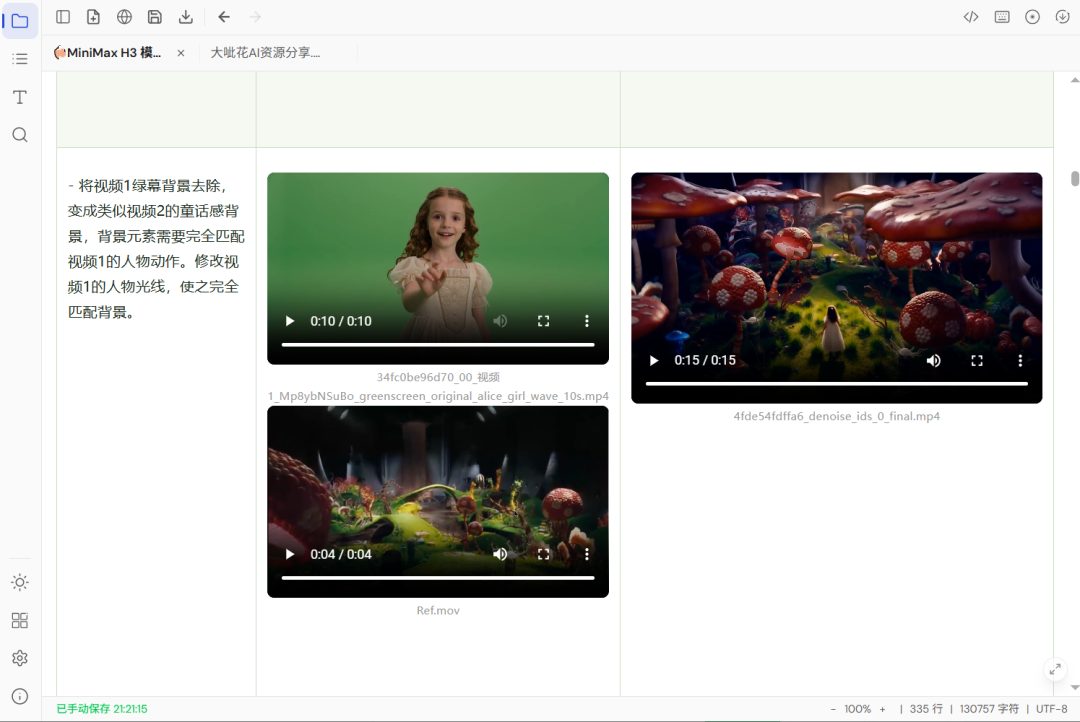Decrease zoom with the minus button
This screenshot has width=1080, height=722.
point(833,709)
